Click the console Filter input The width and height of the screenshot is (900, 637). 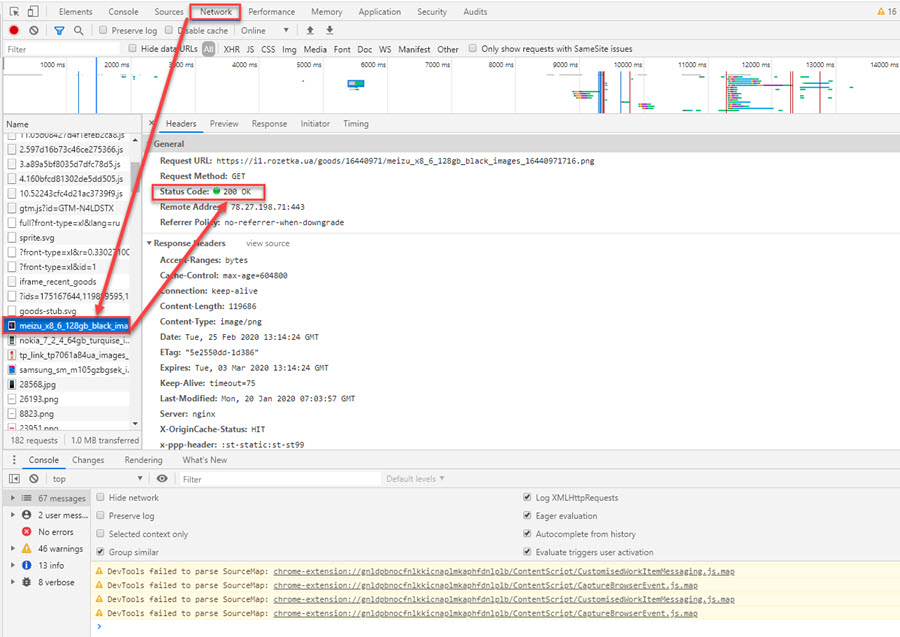(279, 479)
